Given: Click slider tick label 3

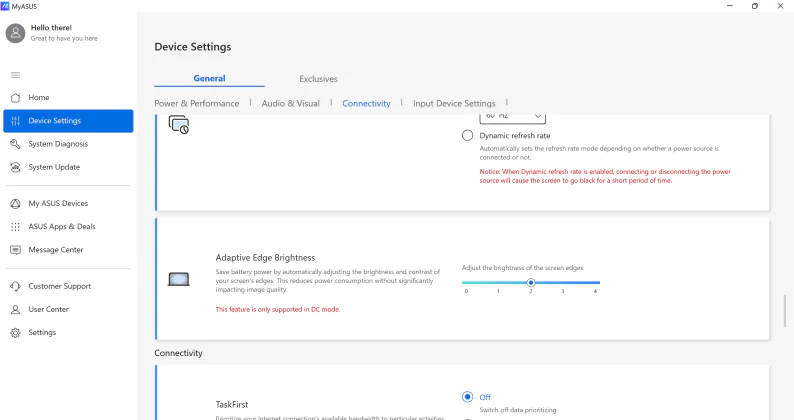Looking at the screenshot, I should 563,291.
